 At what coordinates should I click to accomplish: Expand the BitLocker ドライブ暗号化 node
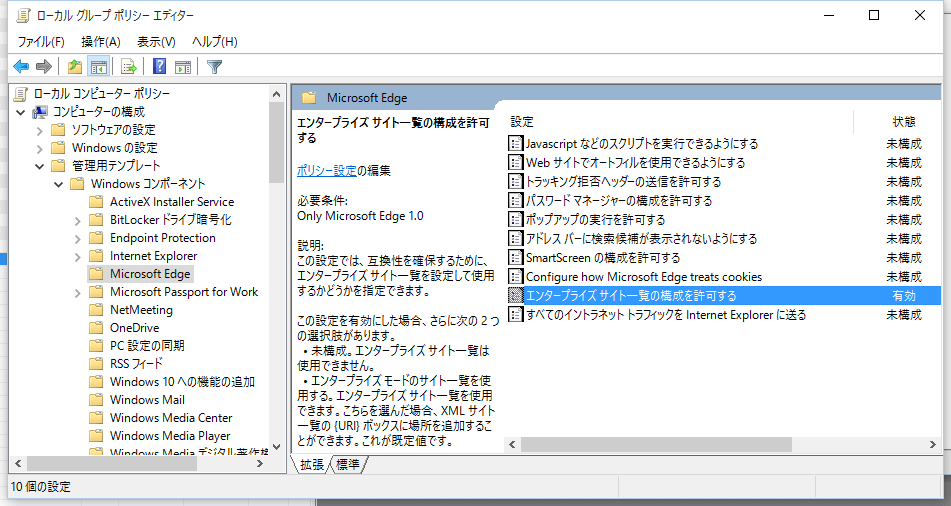point(77,221)
